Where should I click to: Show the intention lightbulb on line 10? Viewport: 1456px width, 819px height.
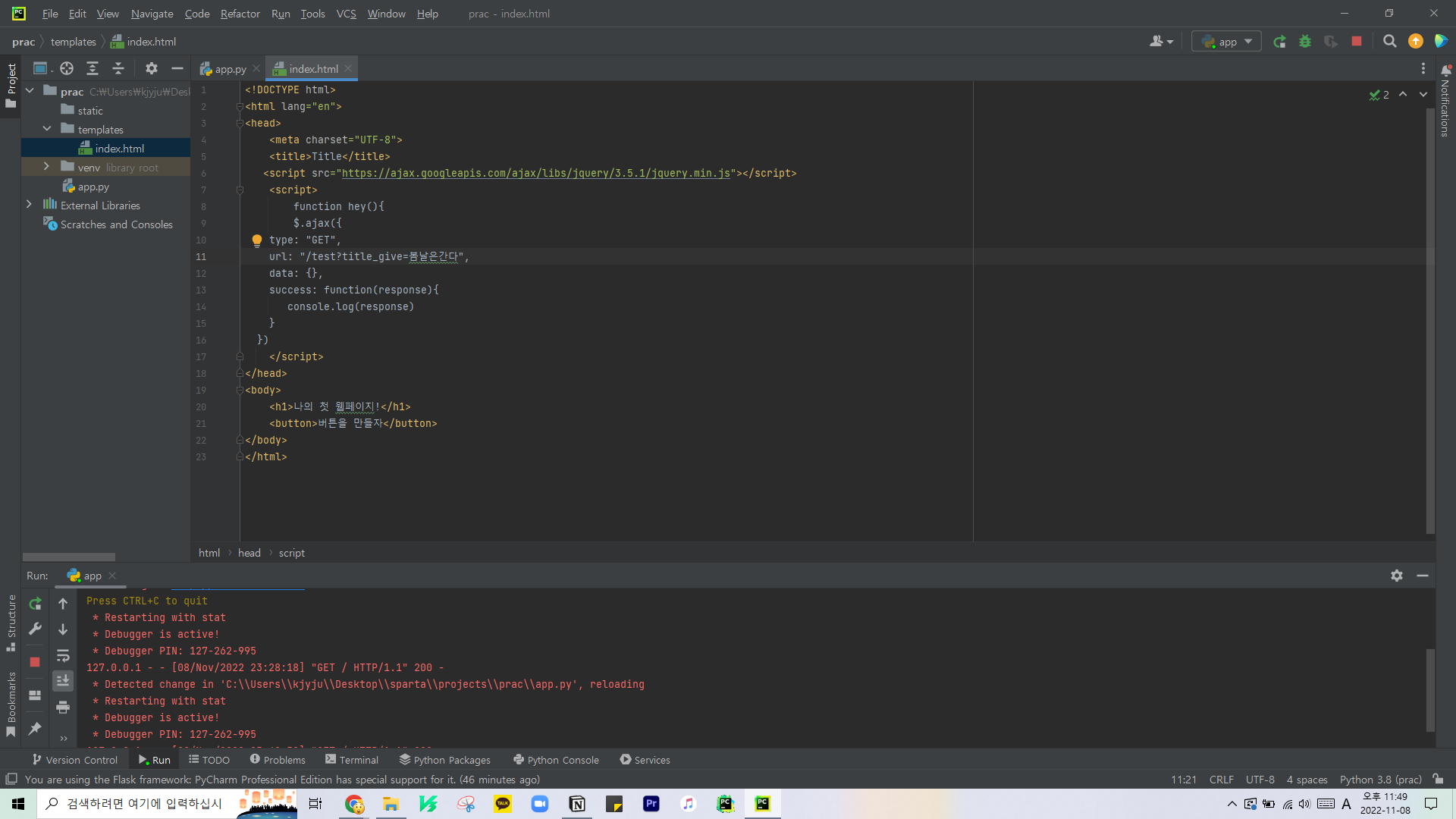(x=257, y=240)
